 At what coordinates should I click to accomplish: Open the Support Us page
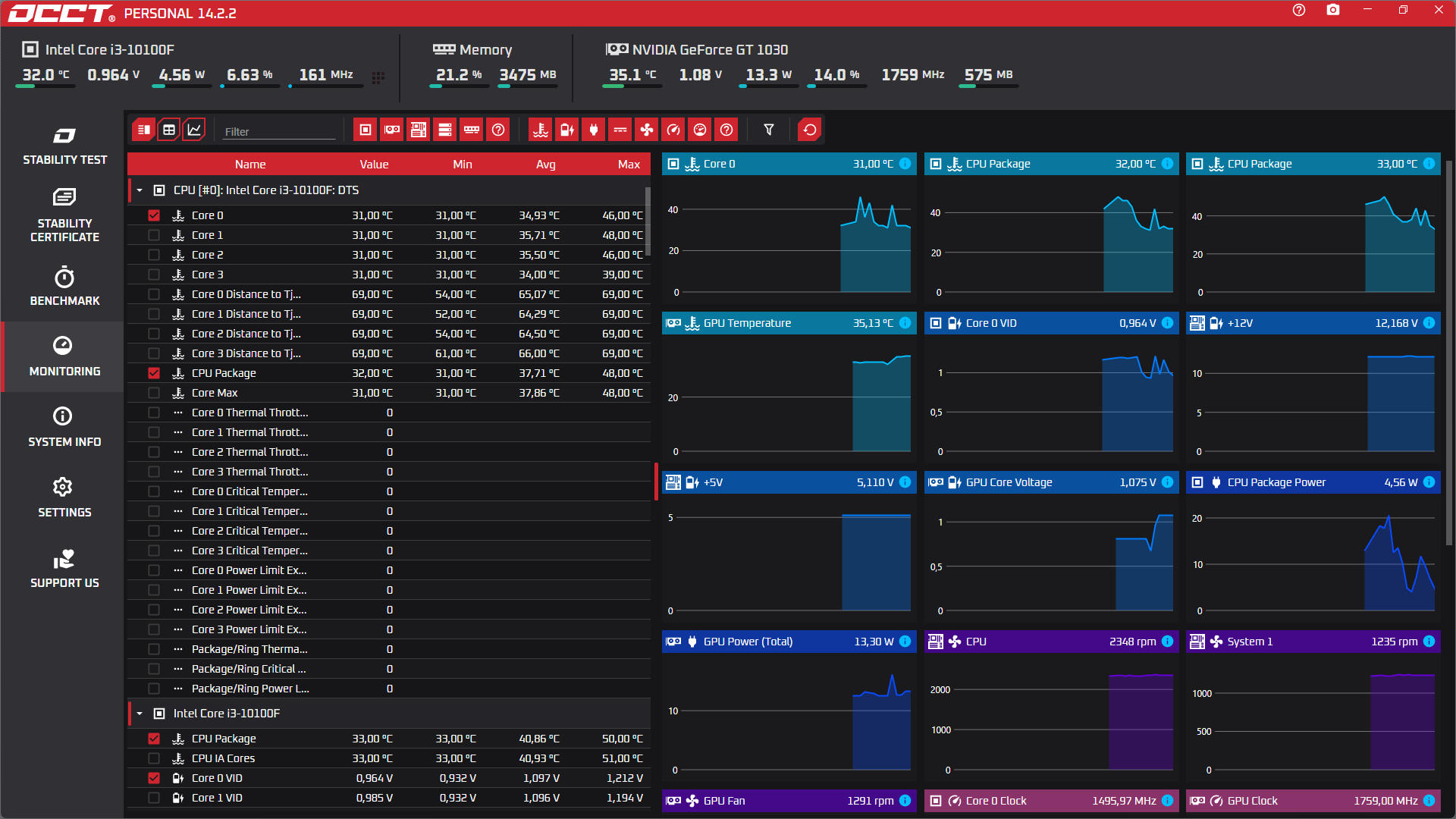64,568
